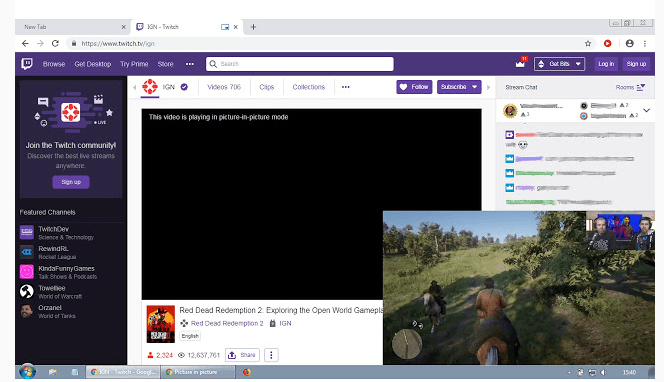Open the Windows Start menu
664x382 pixels.
[x=27, y=372]
